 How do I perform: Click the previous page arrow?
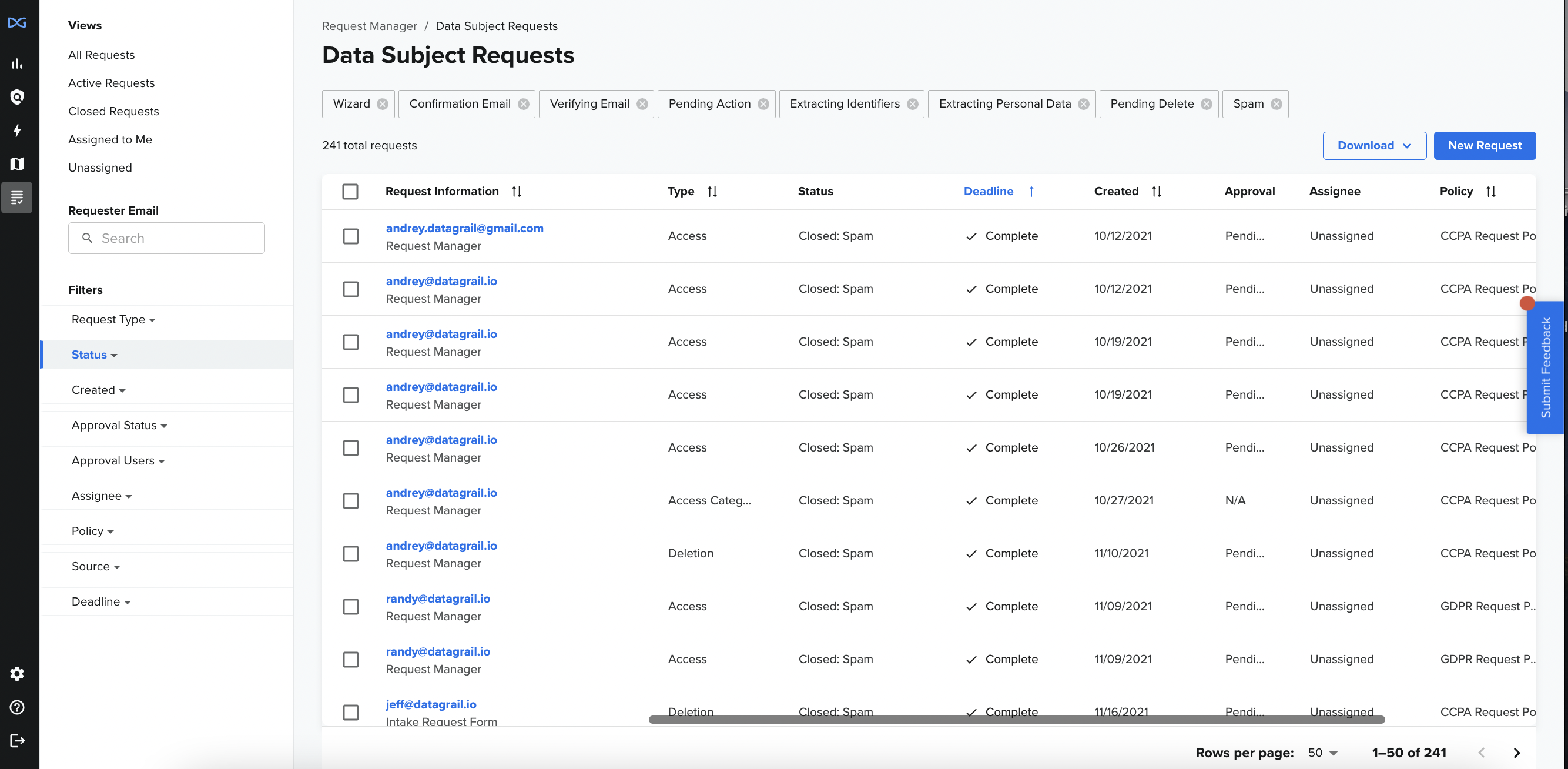pos(1482,753)
